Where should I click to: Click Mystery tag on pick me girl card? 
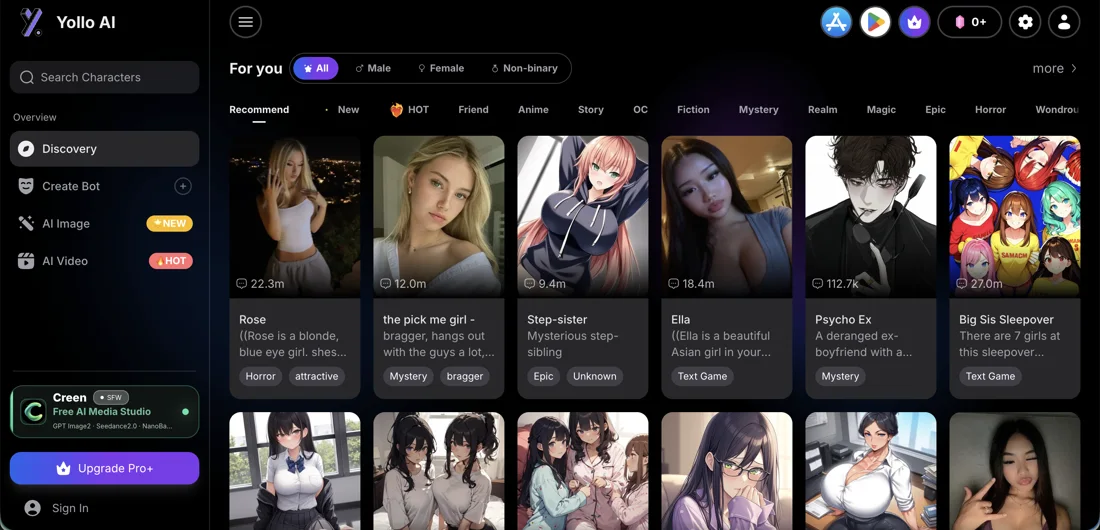(408, 376)
